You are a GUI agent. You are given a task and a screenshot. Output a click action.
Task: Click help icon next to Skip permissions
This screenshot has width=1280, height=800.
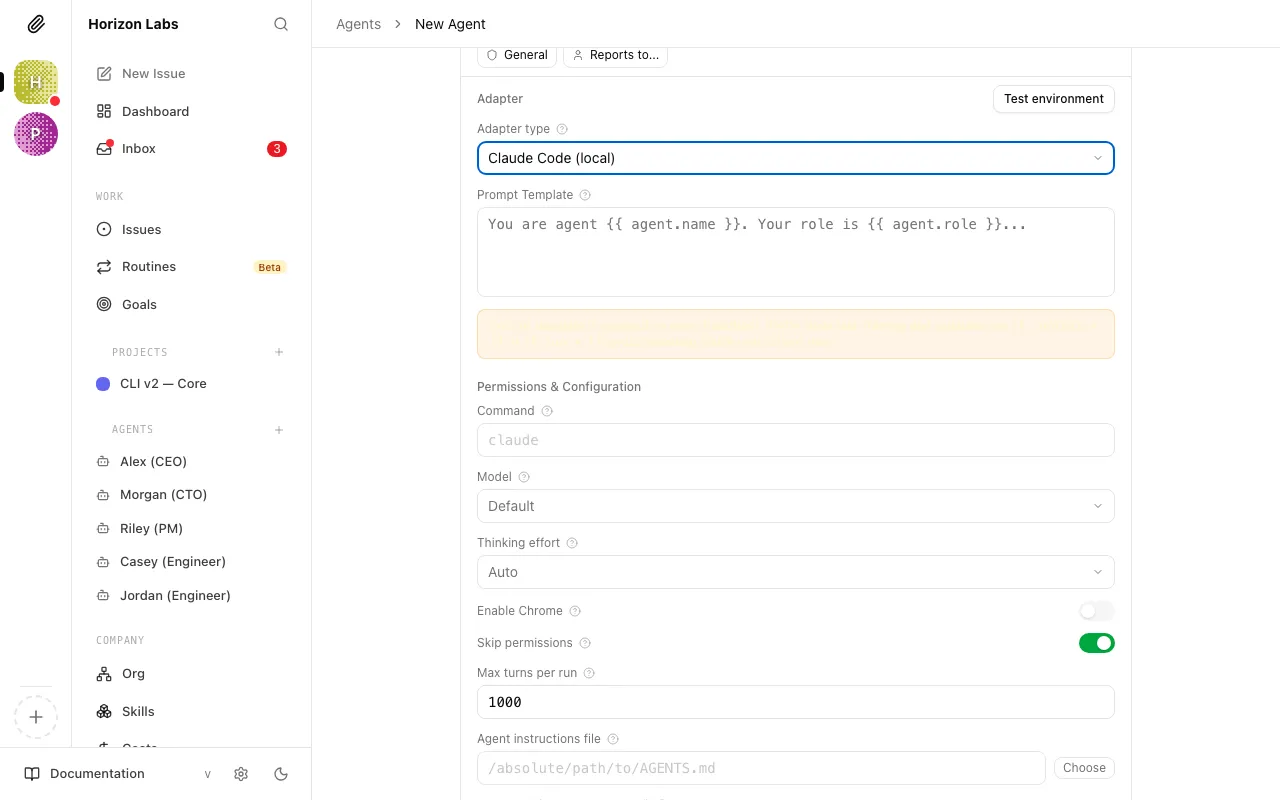click(x=585, y=643)
